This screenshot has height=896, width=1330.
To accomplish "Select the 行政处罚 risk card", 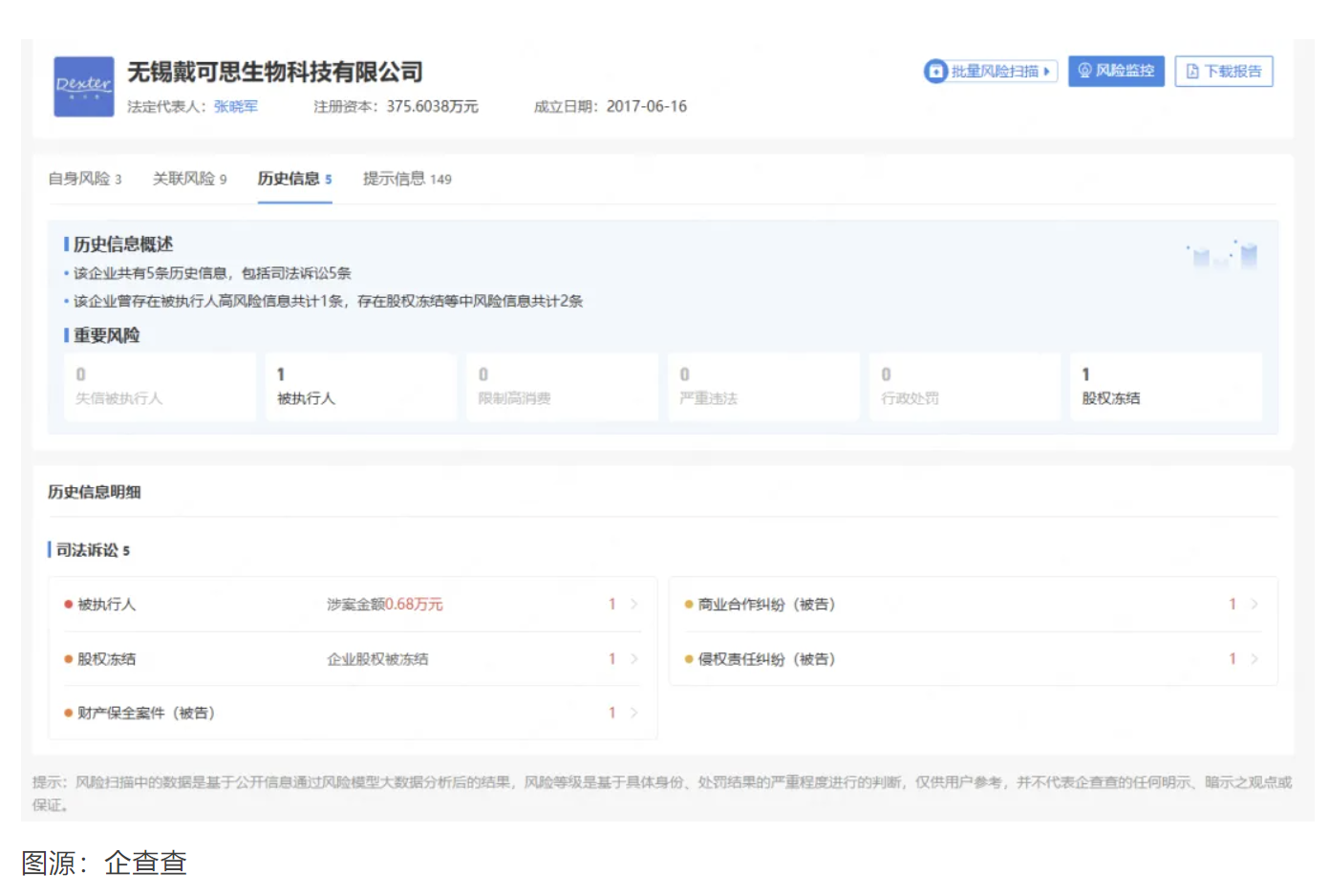I will (965, 387).
